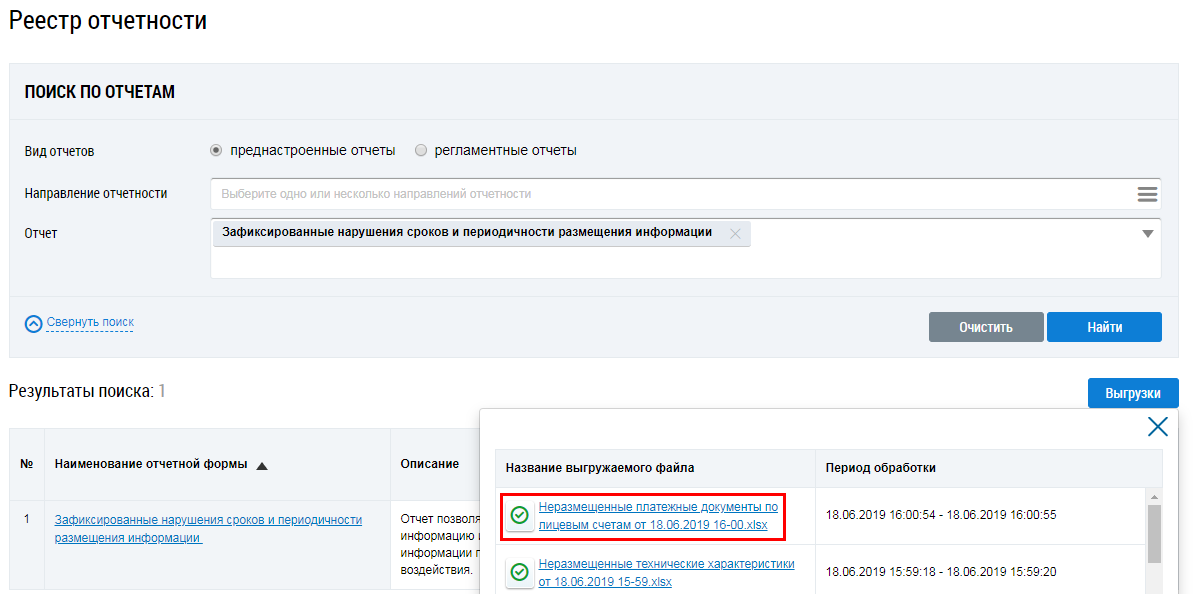
Task: Sort by Наименование отчетной формы arrow
Action: pyautogui.click(x=262, y=465)
